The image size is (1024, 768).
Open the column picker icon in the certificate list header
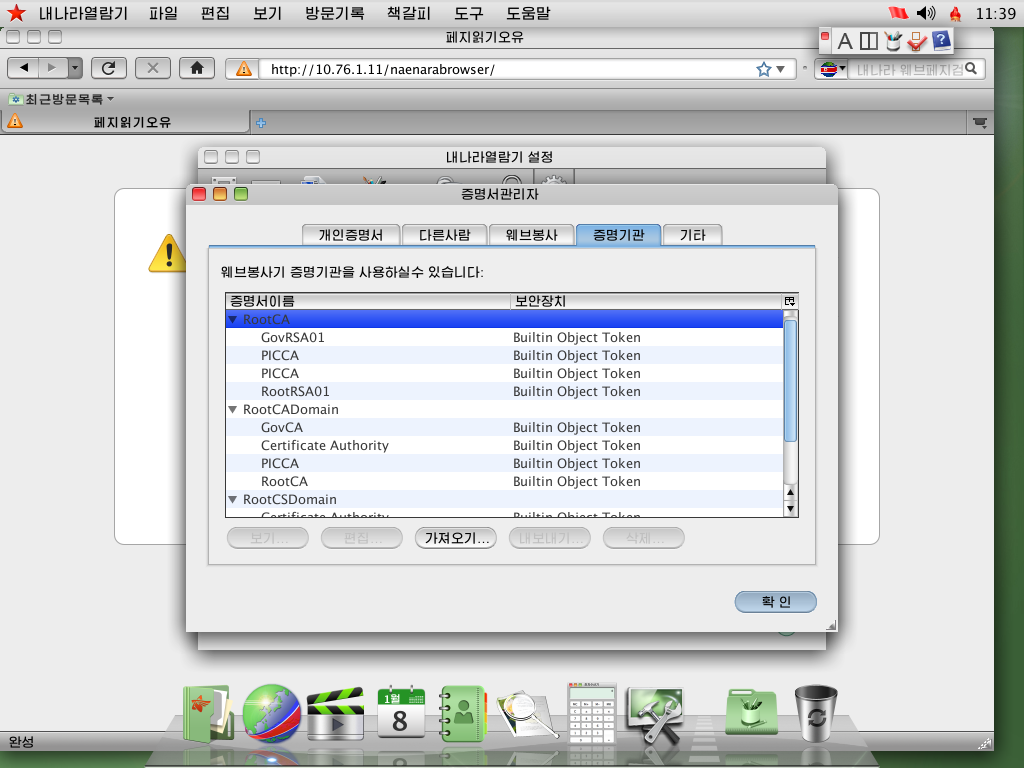coord(790,301)
